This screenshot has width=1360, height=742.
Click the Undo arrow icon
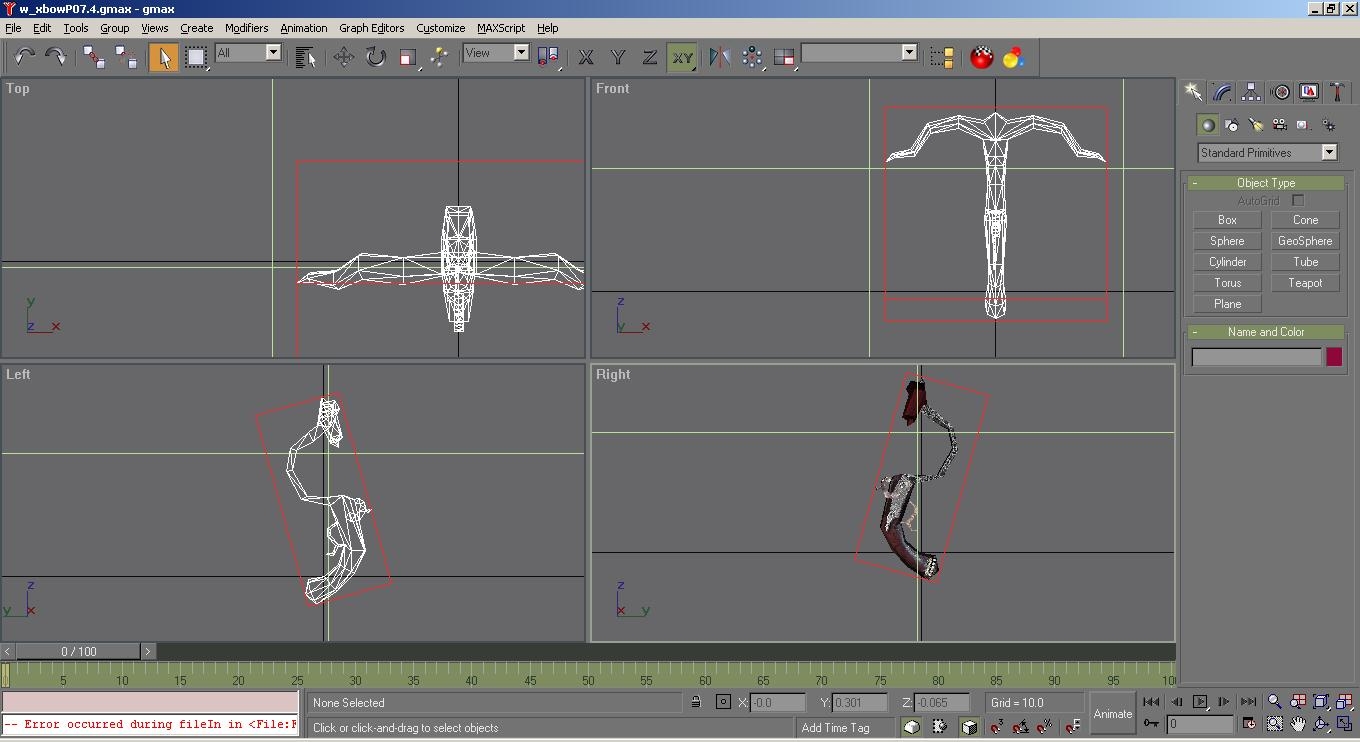pos(24,57)
